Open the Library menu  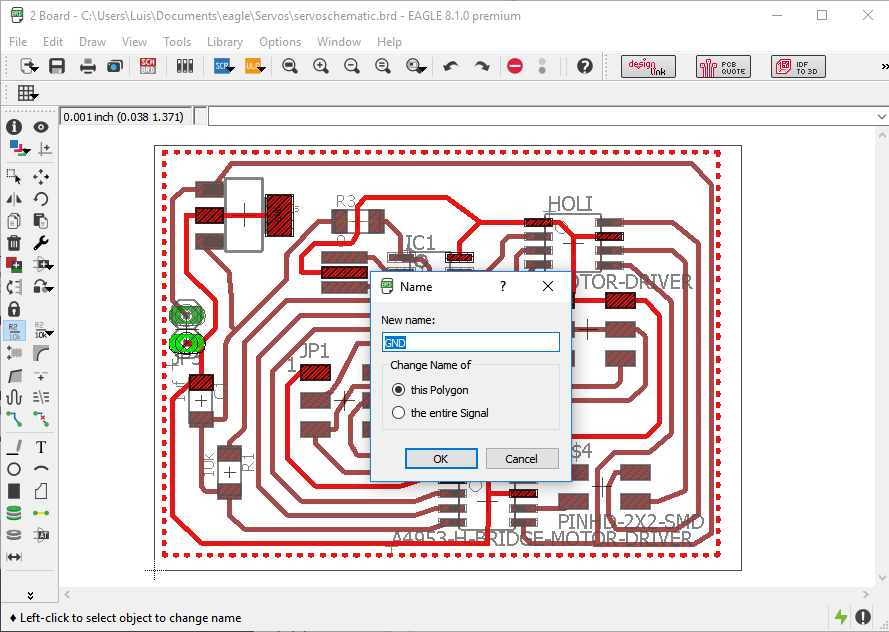click(x=225, y=42)
